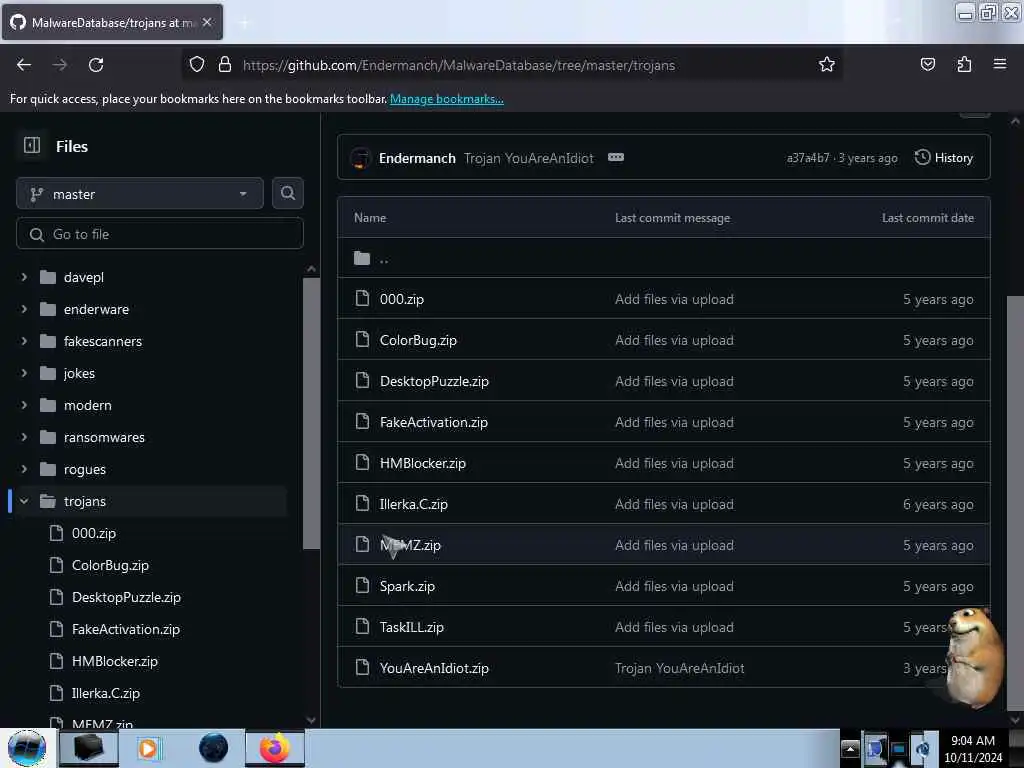Open YouAreAnIdiot.zip in the file table
The height and width of the screenshot is (768, 1024).
(x=434, y=668)
